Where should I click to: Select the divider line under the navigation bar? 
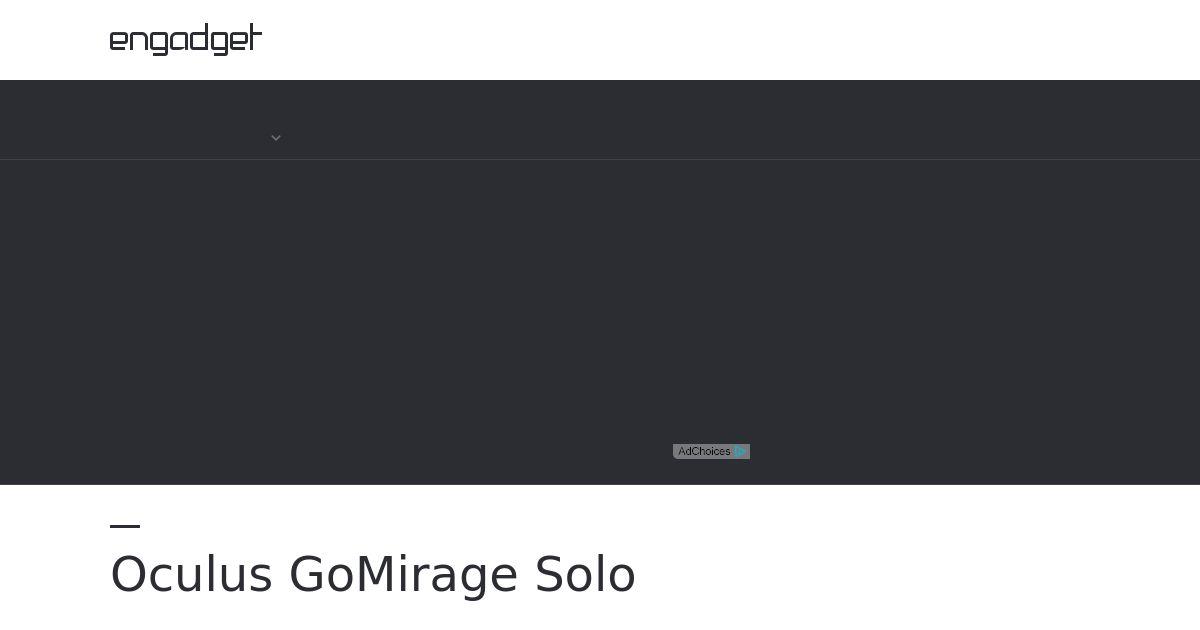click(600, 159)
